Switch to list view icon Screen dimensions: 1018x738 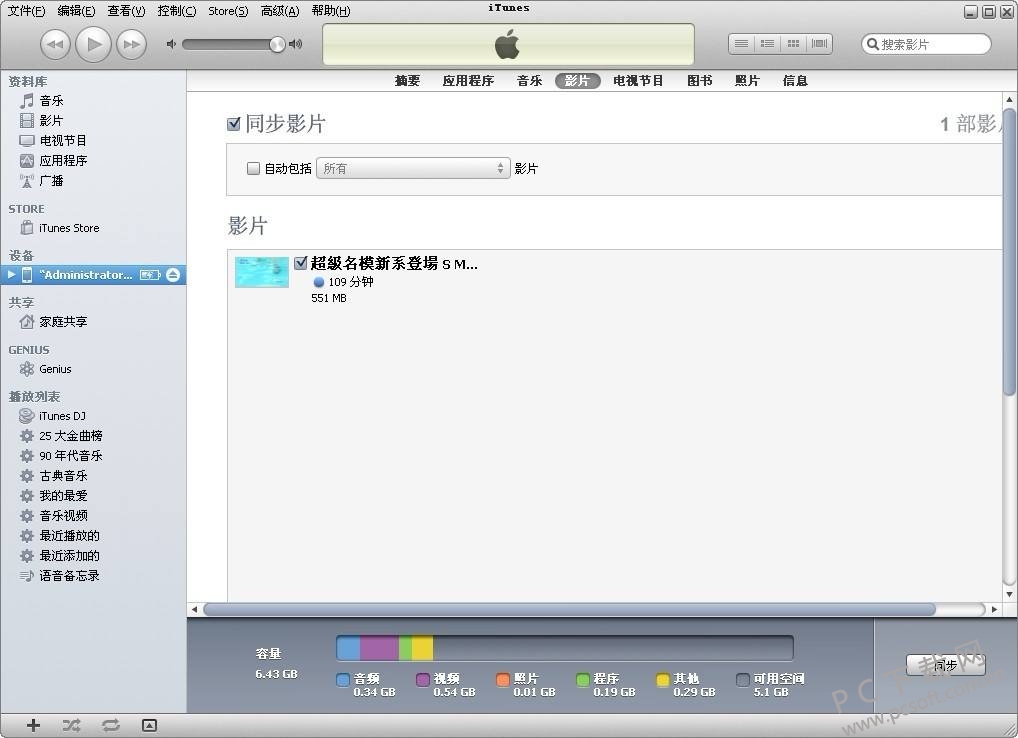click(x=741, y=43)
